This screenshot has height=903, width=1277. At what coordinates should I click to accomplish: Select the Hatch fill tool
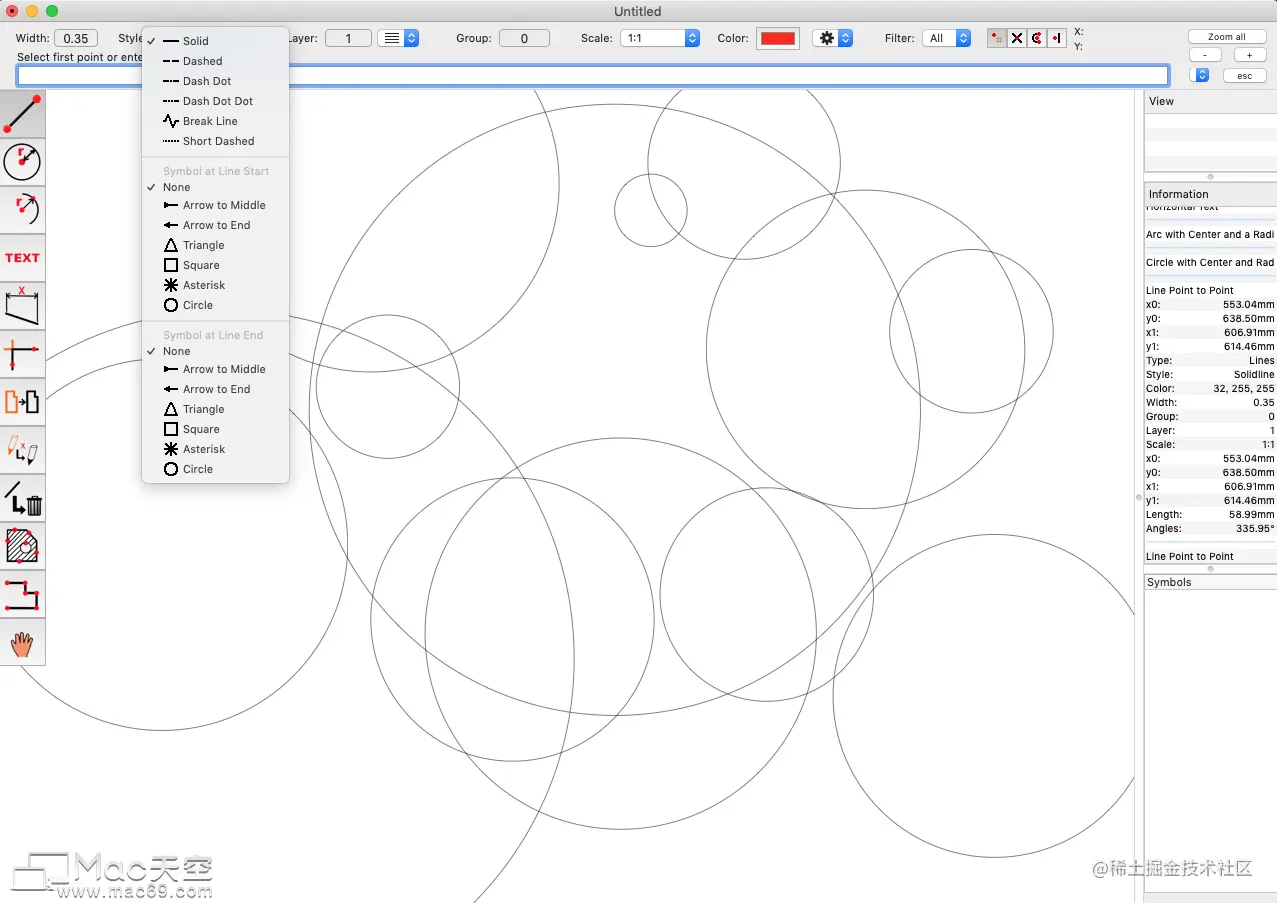22,546
